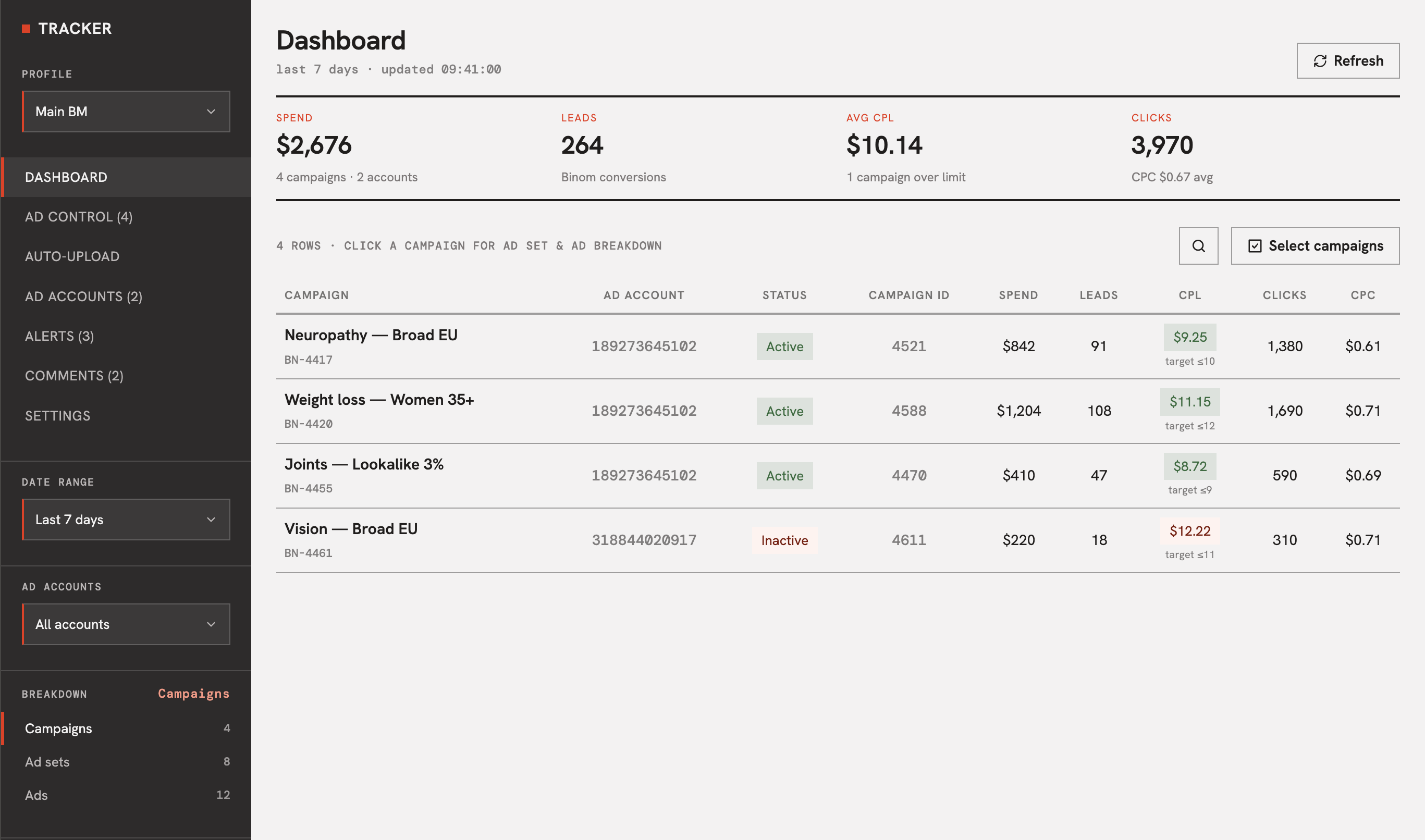Click the BN-4455 label

(308, 488)
